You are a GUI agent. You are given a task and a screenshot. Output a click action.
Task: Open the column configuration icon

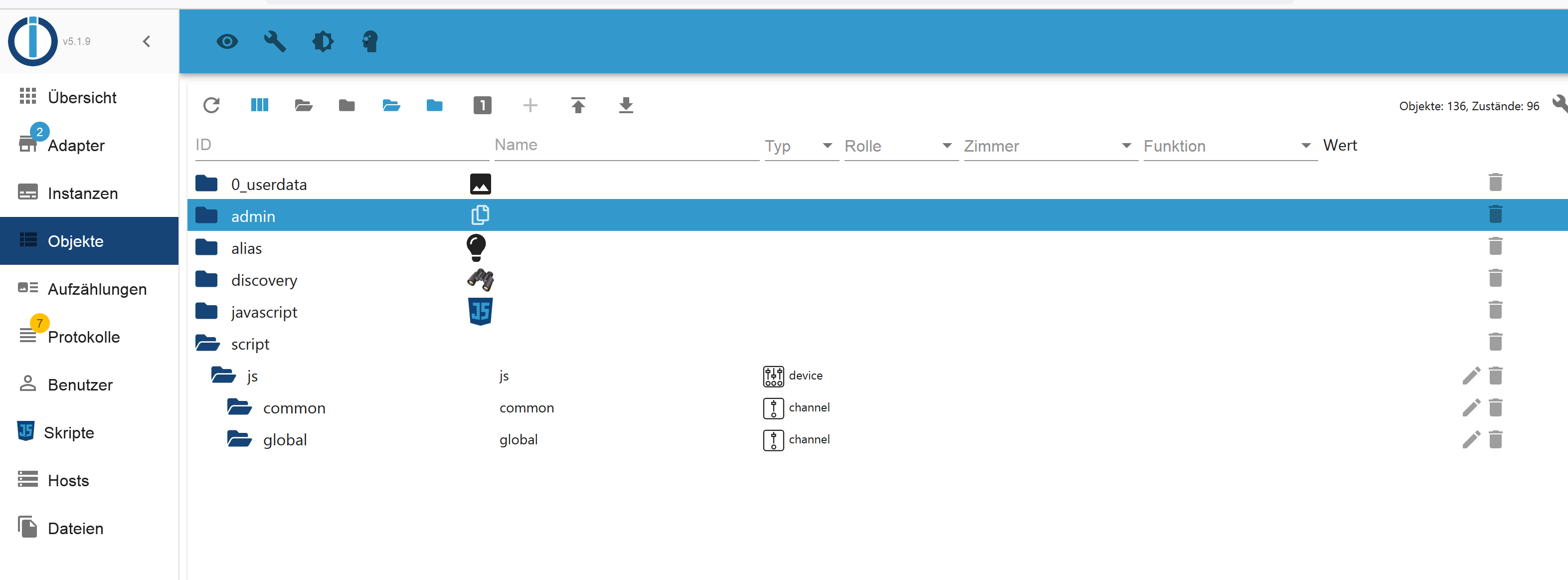point(259,105)
